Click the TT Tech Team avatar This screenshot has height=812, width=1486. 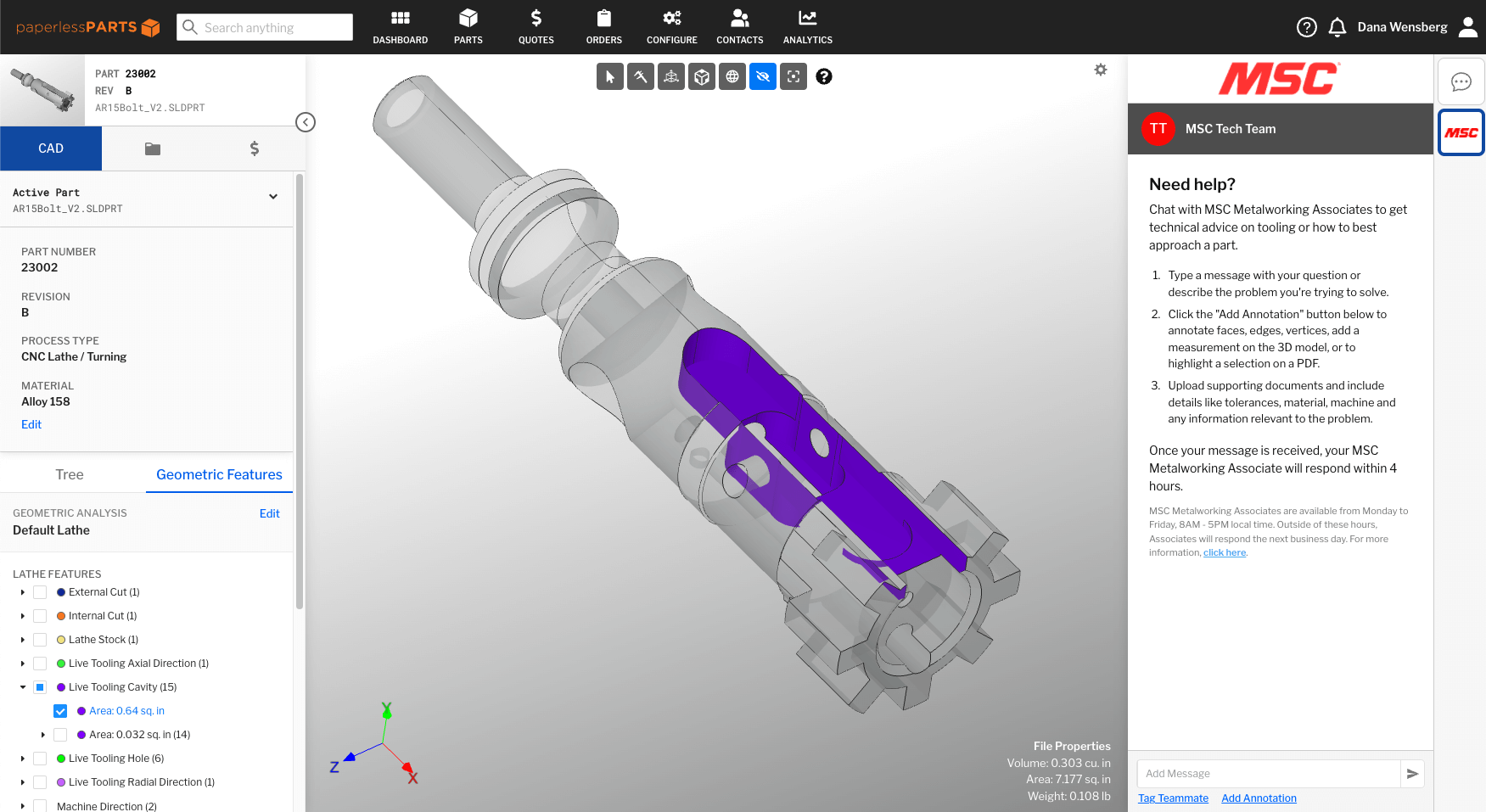coord(1158,129)
